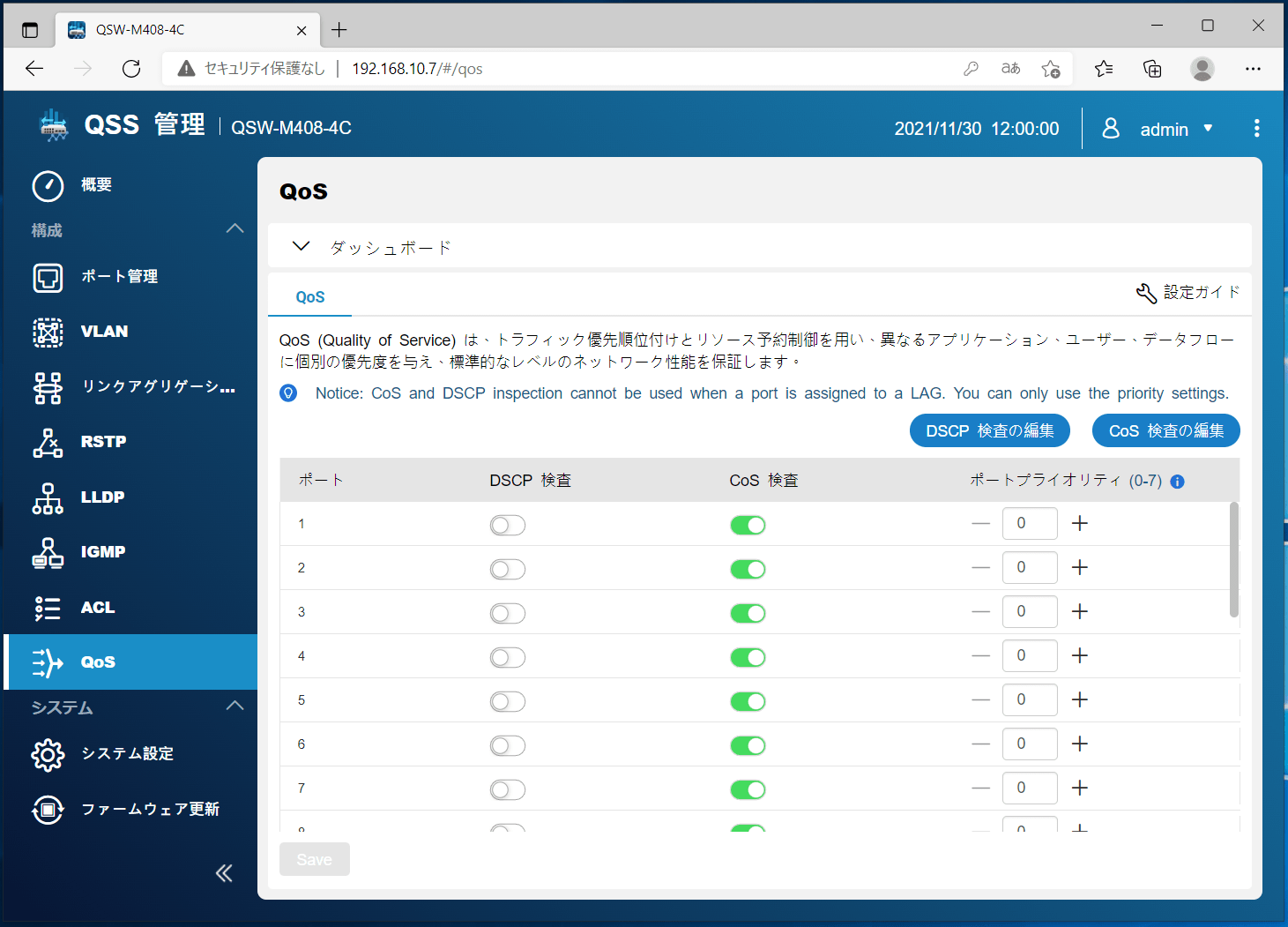This screenshot has width=1288, height=927.
Task: Open a new browser tab
Action: click(339, 30)
